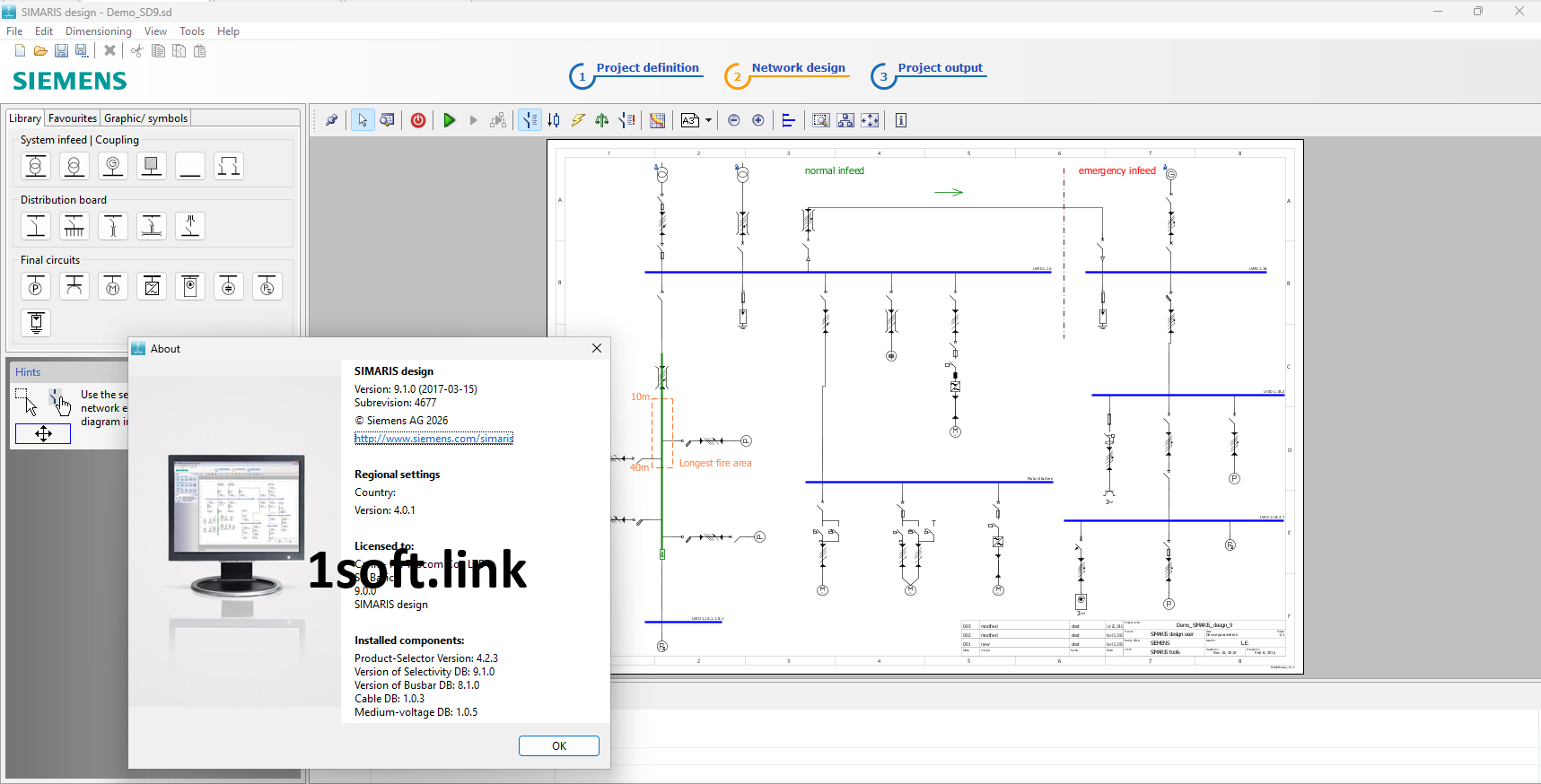Viewport: 1541px width, 784px height.
Task: Click the fit-to-window arrows icon
Action: coord(870,120)
